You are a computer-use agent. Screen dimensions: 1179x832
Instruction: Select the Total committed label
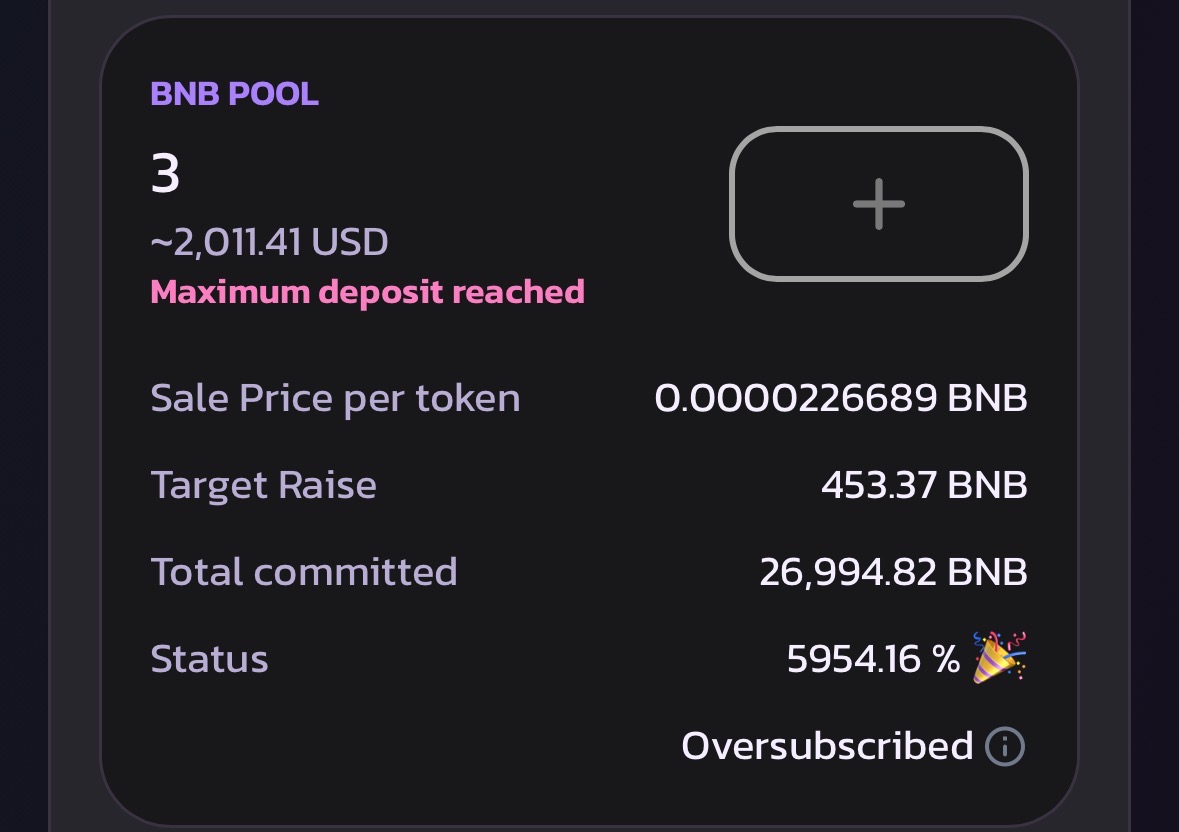pyautogui.click(x=304, y=571)
